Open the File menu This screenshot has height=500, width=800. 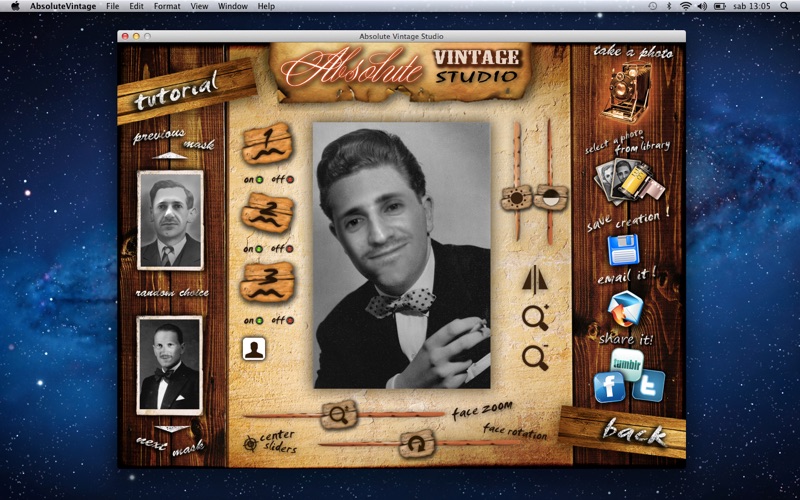tap(112, 6)
